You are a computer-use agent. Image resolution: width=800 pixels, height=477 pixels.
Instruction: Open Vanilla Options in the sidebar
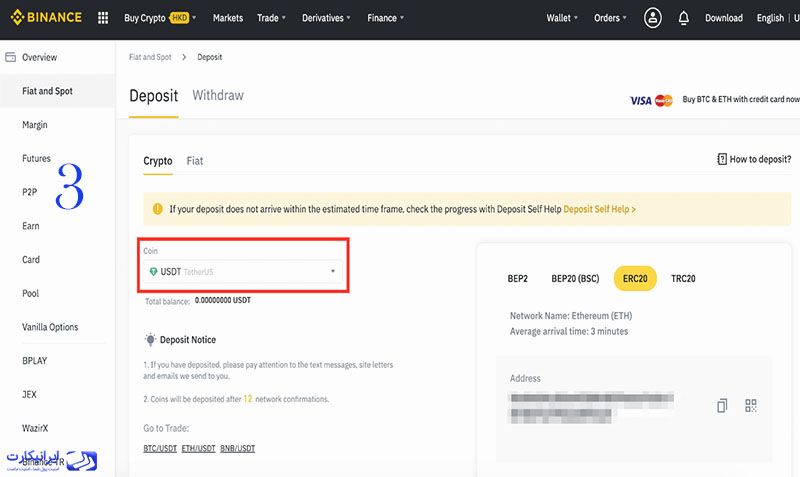pyautogui.click(x=50, y=327)
